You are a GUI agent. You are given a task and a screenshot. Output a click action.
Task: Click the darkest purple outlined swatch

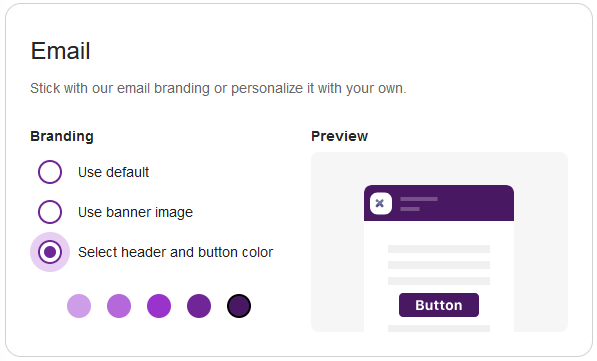239,306
